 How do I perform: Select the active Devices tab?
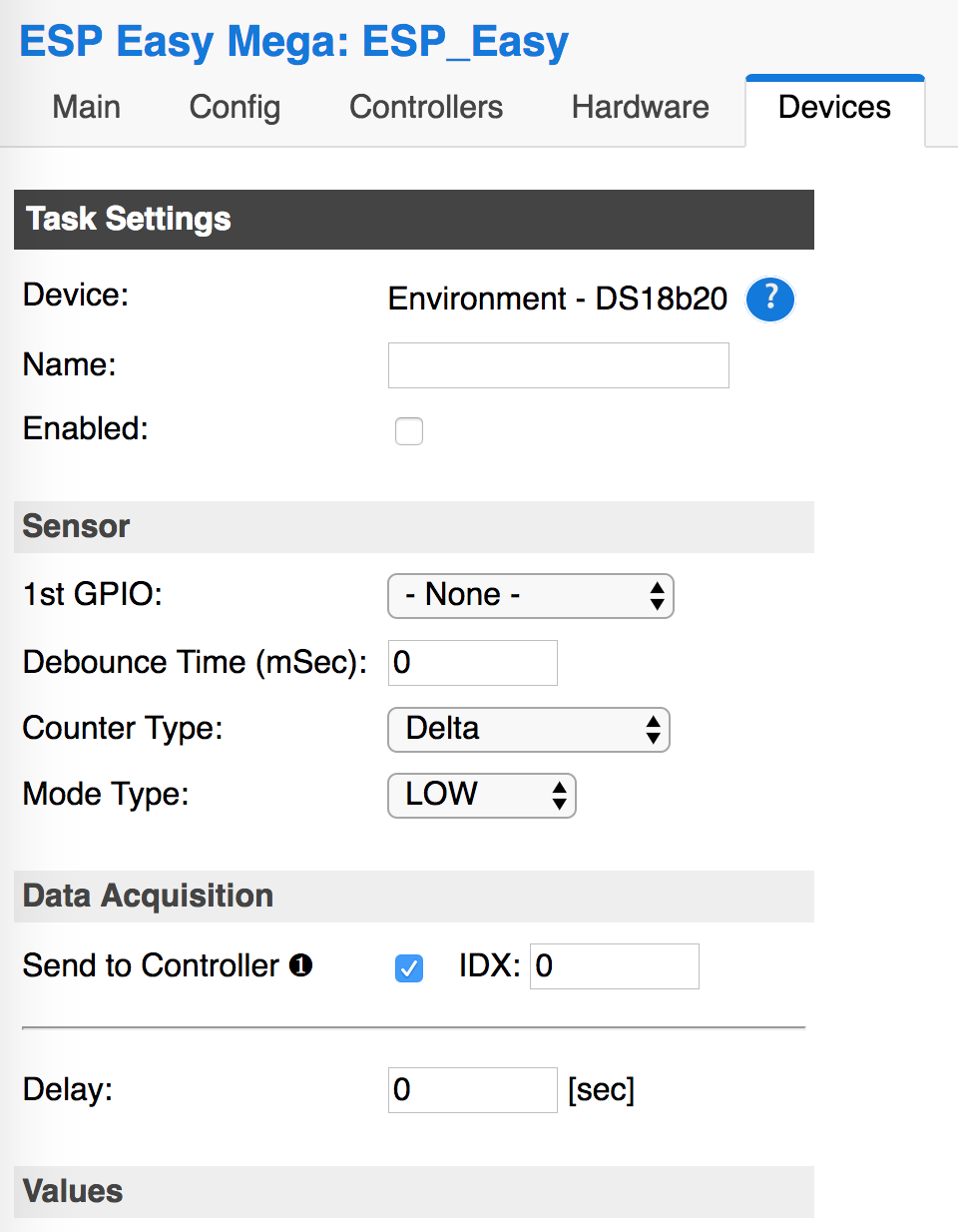coord(834,107)
